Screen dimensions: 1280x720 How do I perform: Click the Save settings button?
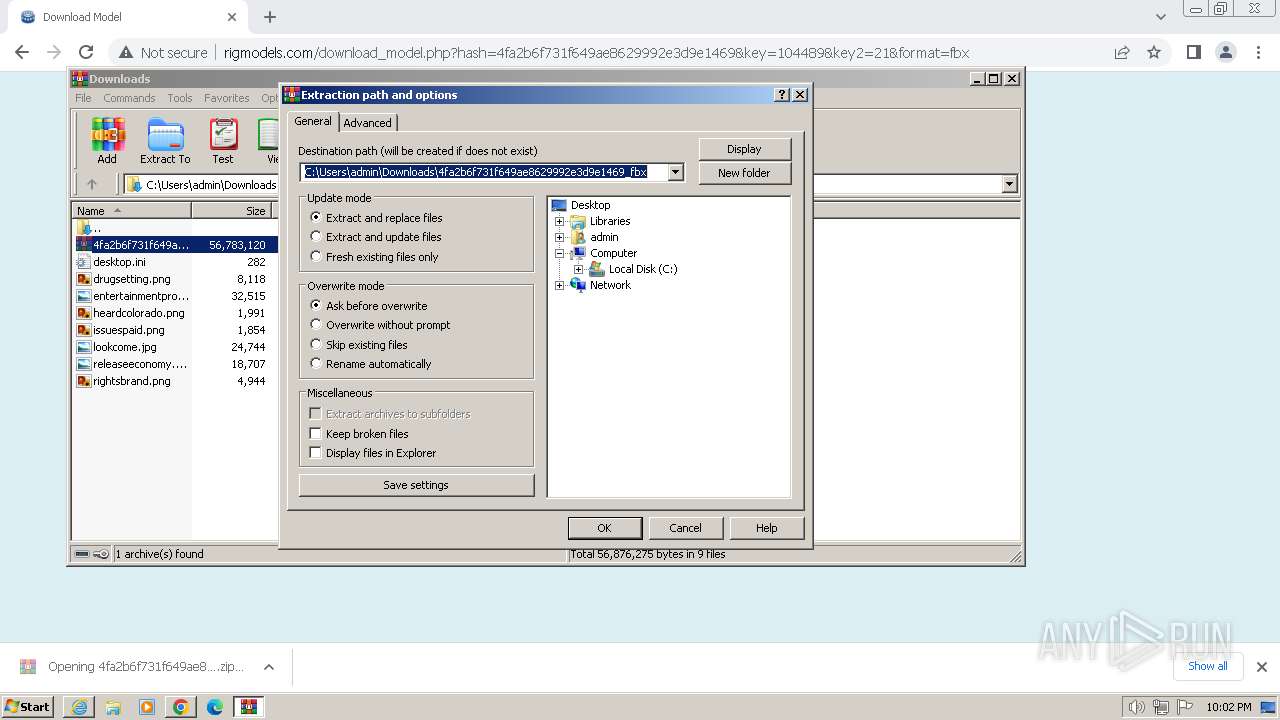416,485
